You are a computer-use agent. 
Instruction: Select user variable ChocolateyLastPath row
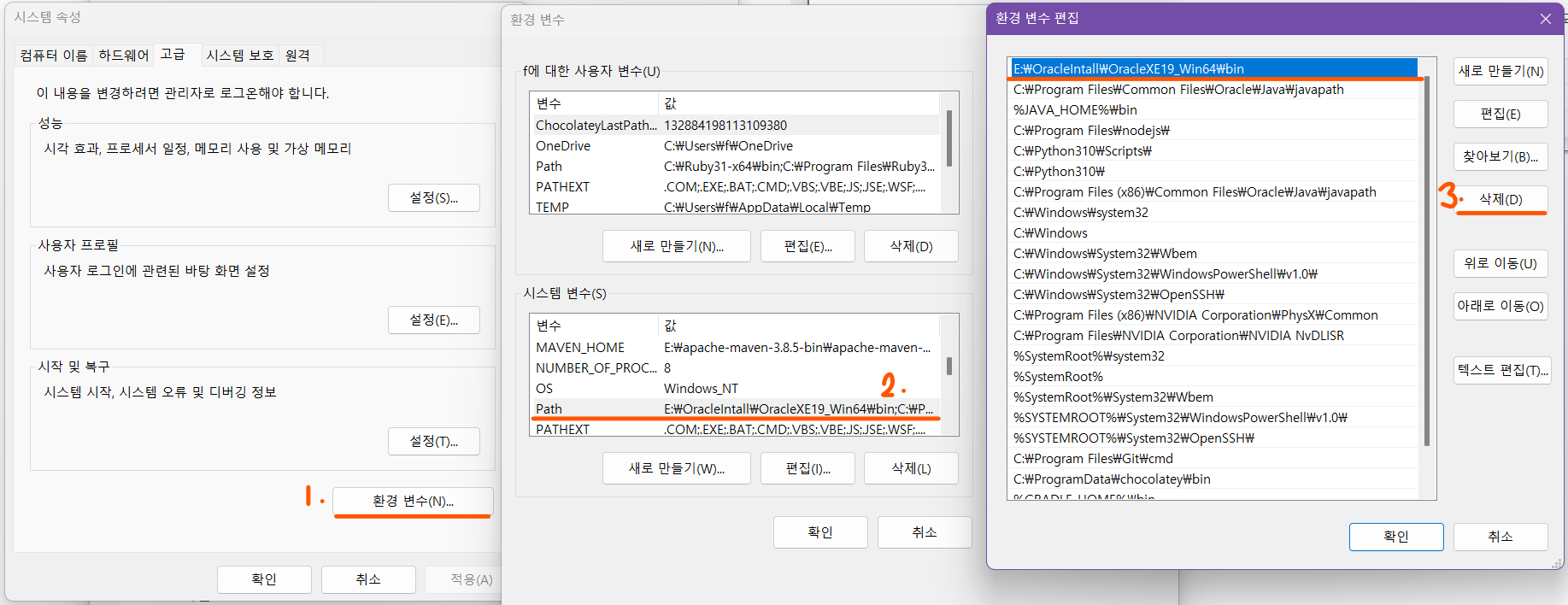(x=735, y=125)
